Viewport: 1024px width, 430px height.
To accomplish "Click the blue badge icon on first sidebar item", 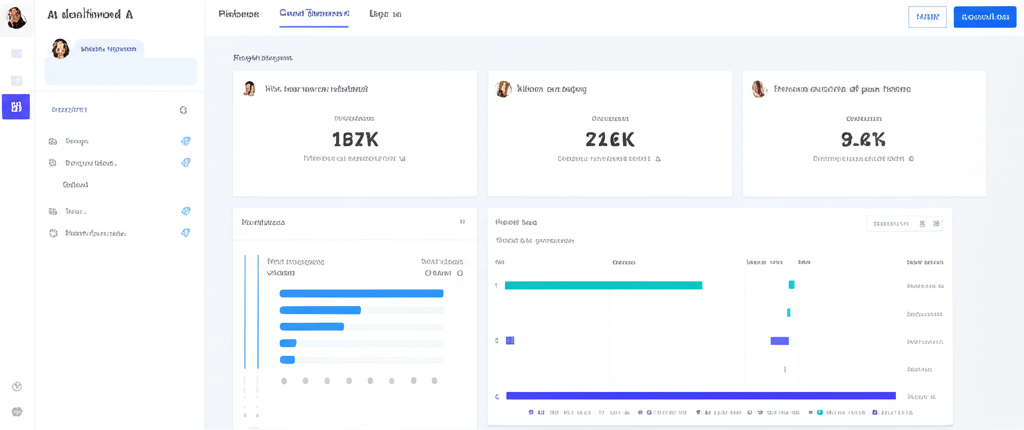I will pyautogui.click(x=185, y=141).
